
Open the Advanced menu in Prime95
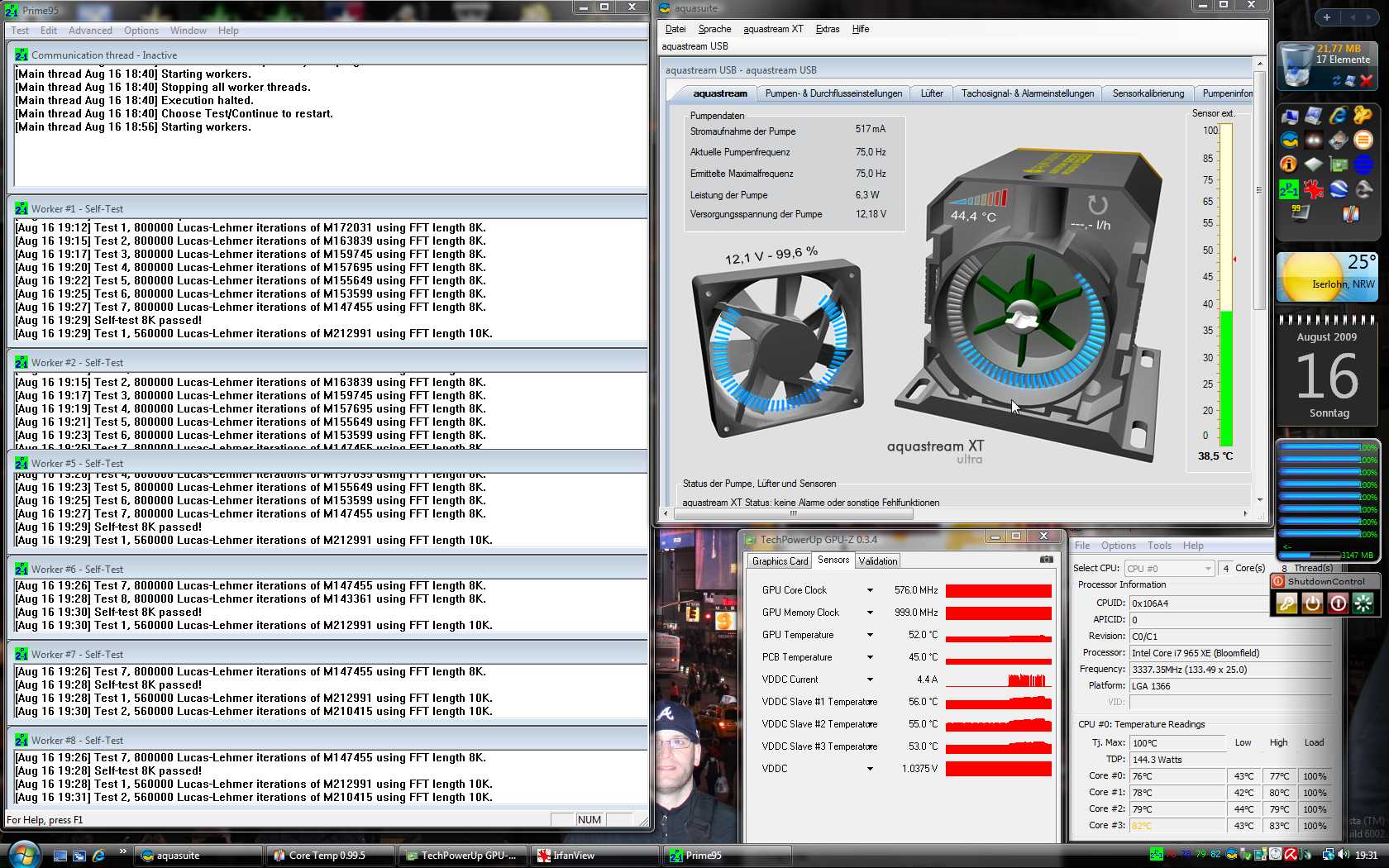(90, 31)
